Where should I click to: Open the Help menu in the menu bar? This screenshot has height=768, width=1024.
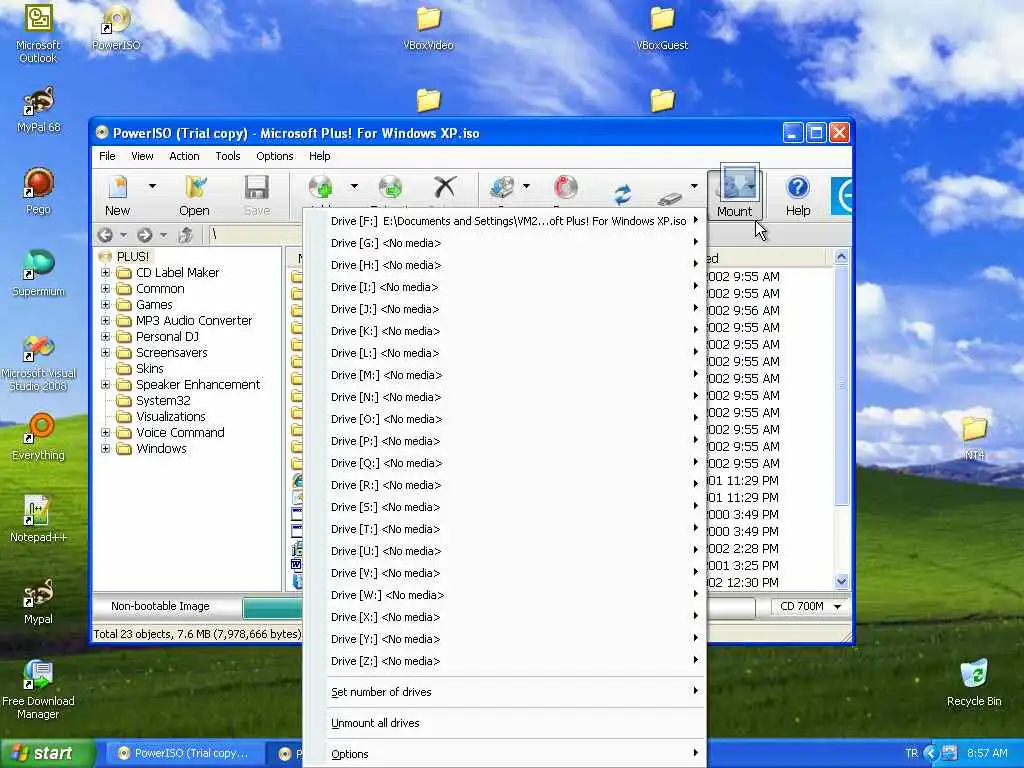(x=319, y=156)
